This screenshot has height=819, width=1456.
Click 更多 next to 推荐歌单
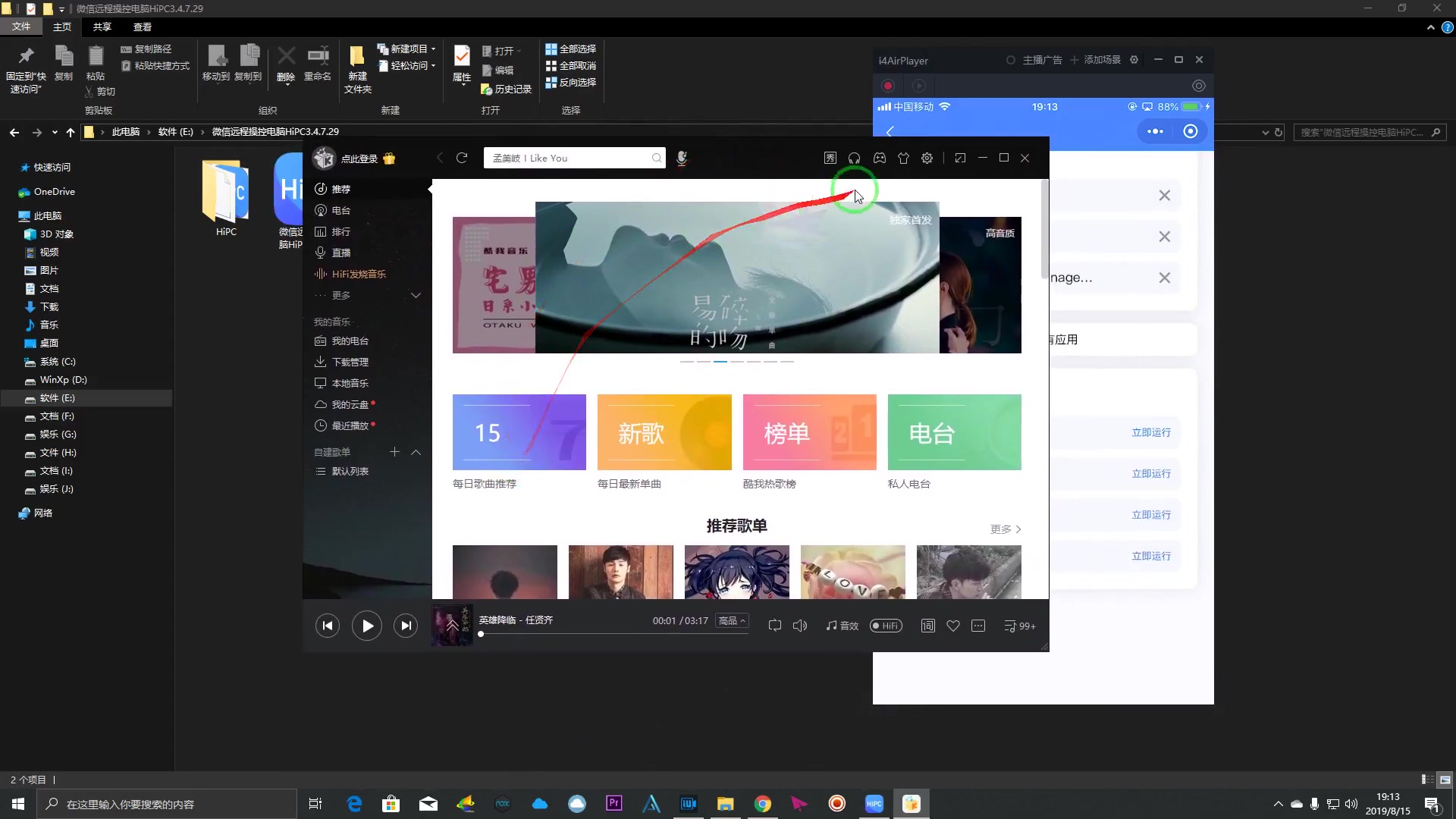(x=1006, y=529)
